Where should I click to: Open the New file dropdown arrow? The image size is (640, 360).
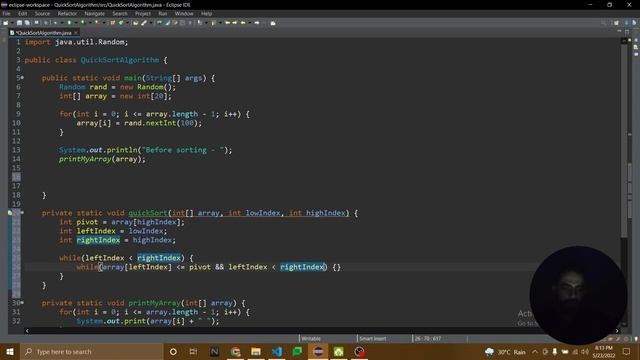pyautogui.click(x=12, y=23)
